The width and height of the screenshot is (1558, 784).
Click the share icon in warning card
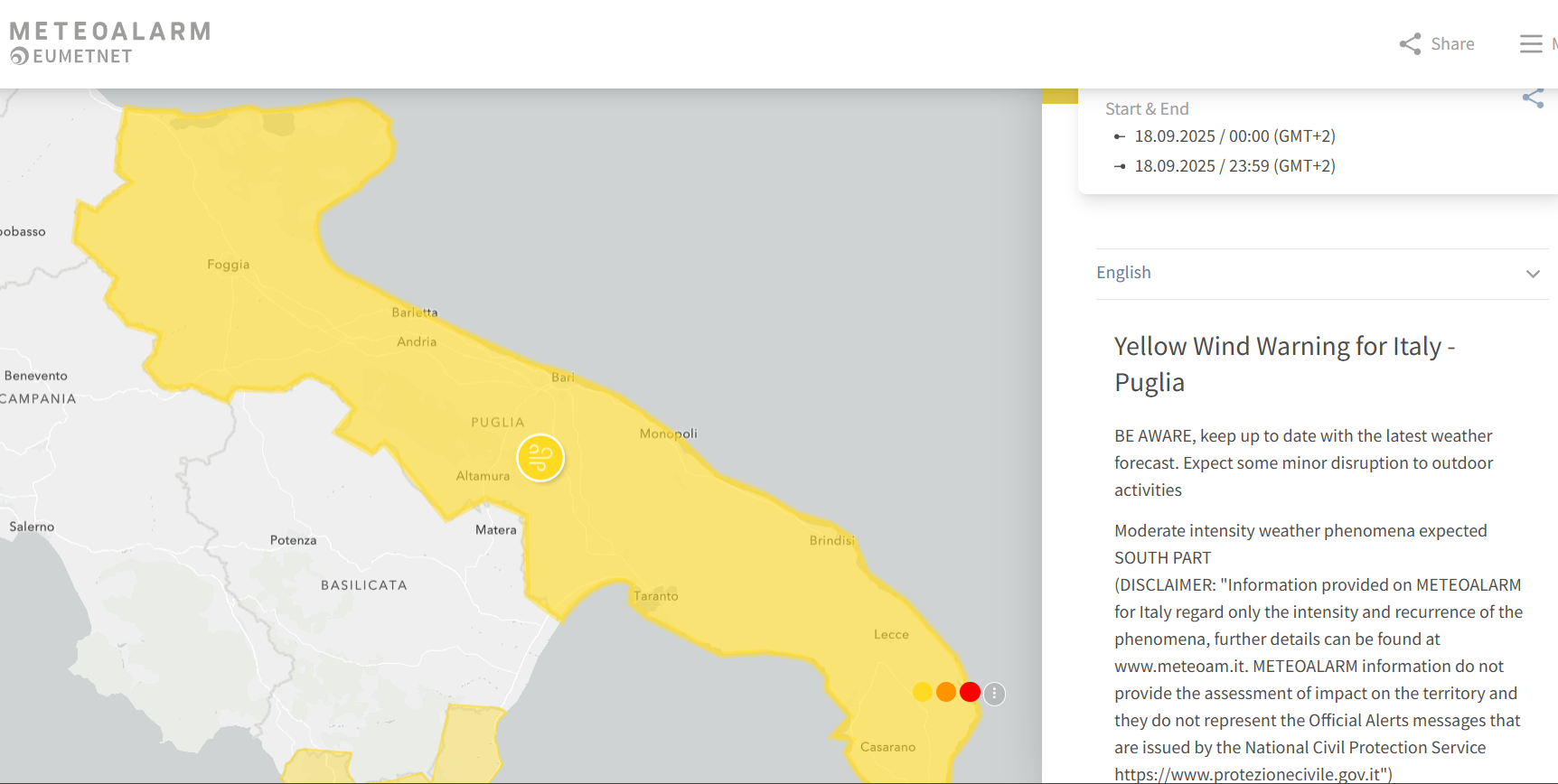[1533, 98]
